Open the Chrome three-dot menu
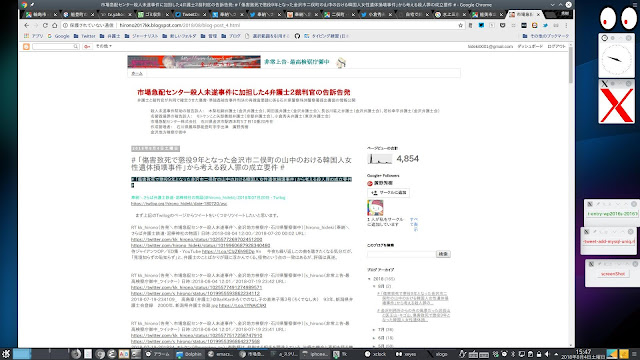Screen dimensions: 640x360 567,25
